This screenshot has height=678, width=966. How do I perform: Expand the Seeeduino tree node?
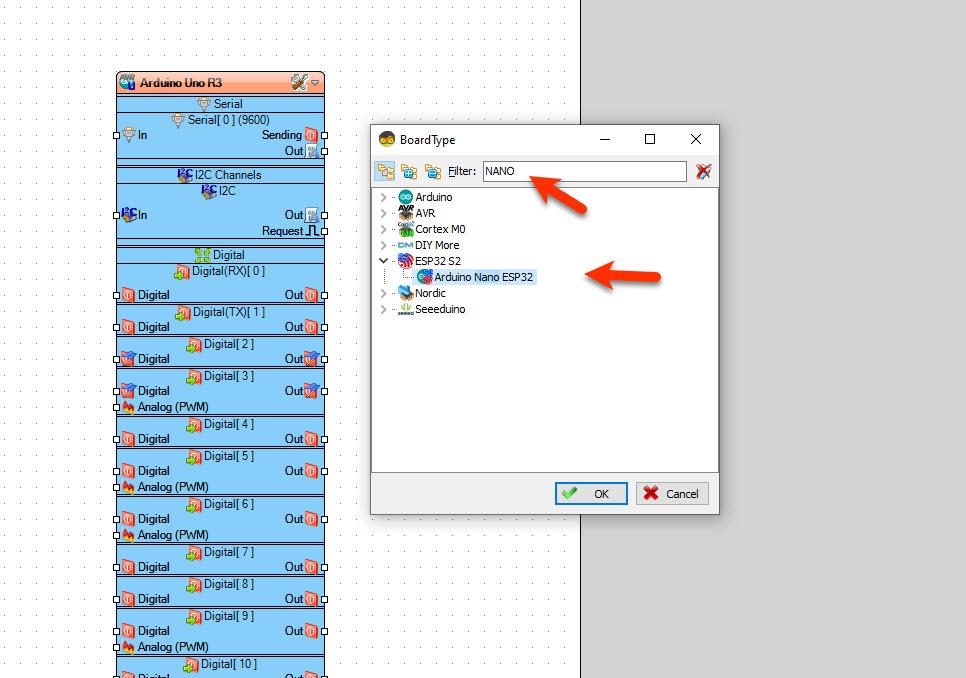(383, 309)
